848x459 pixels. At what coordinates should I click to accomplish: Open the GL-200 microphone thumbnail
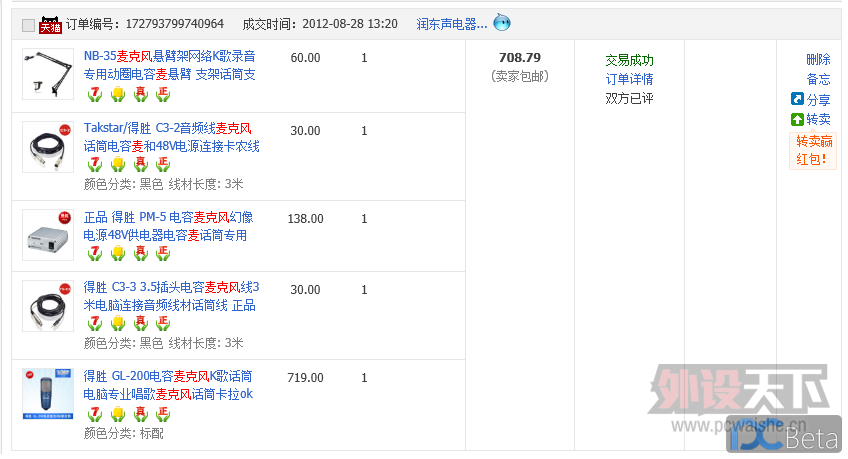tap(48, 394)
